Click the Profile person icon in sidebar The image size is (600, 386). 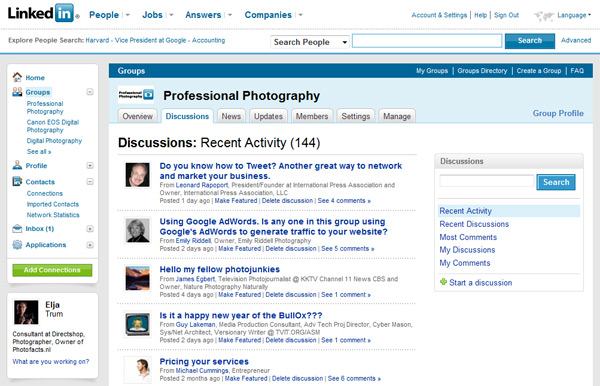(17, 165)
